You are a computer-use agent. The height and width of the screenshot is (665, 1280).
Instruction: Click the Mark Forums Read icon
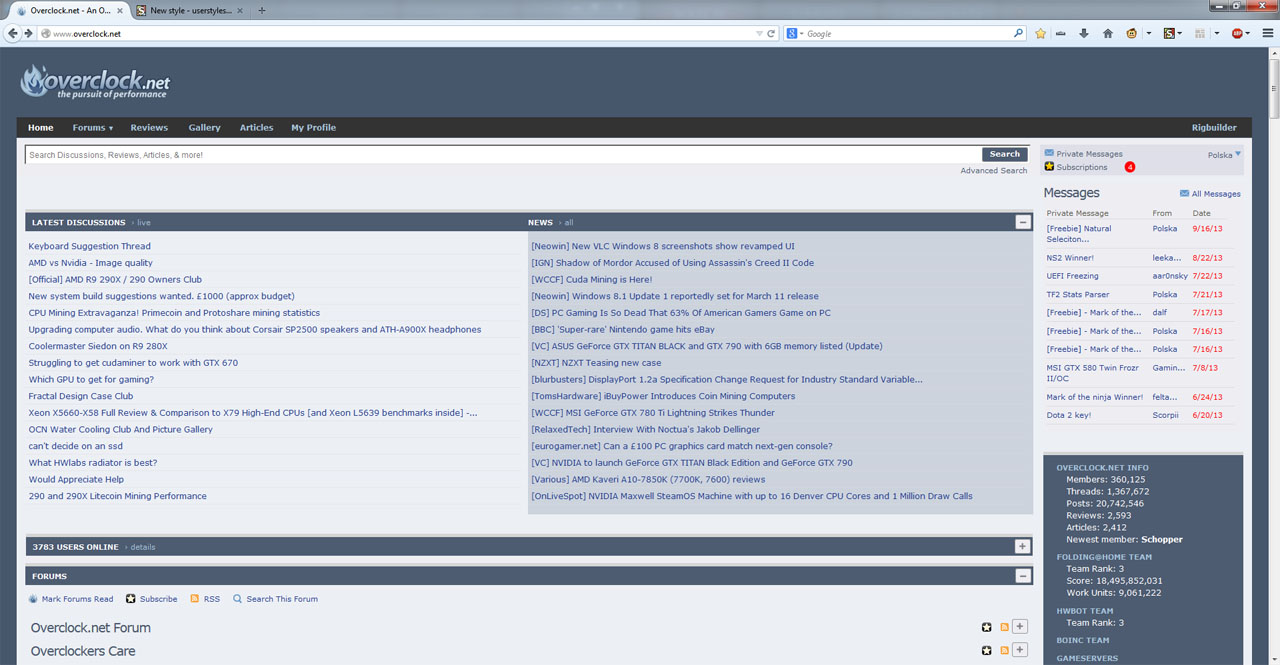point(34,599)
